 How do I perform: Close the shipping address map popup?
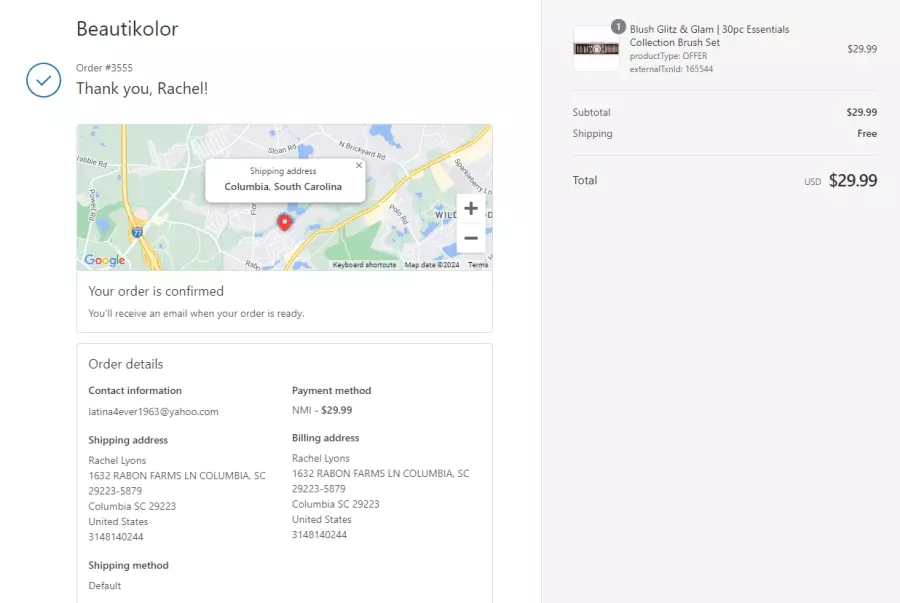coord(359,165)
